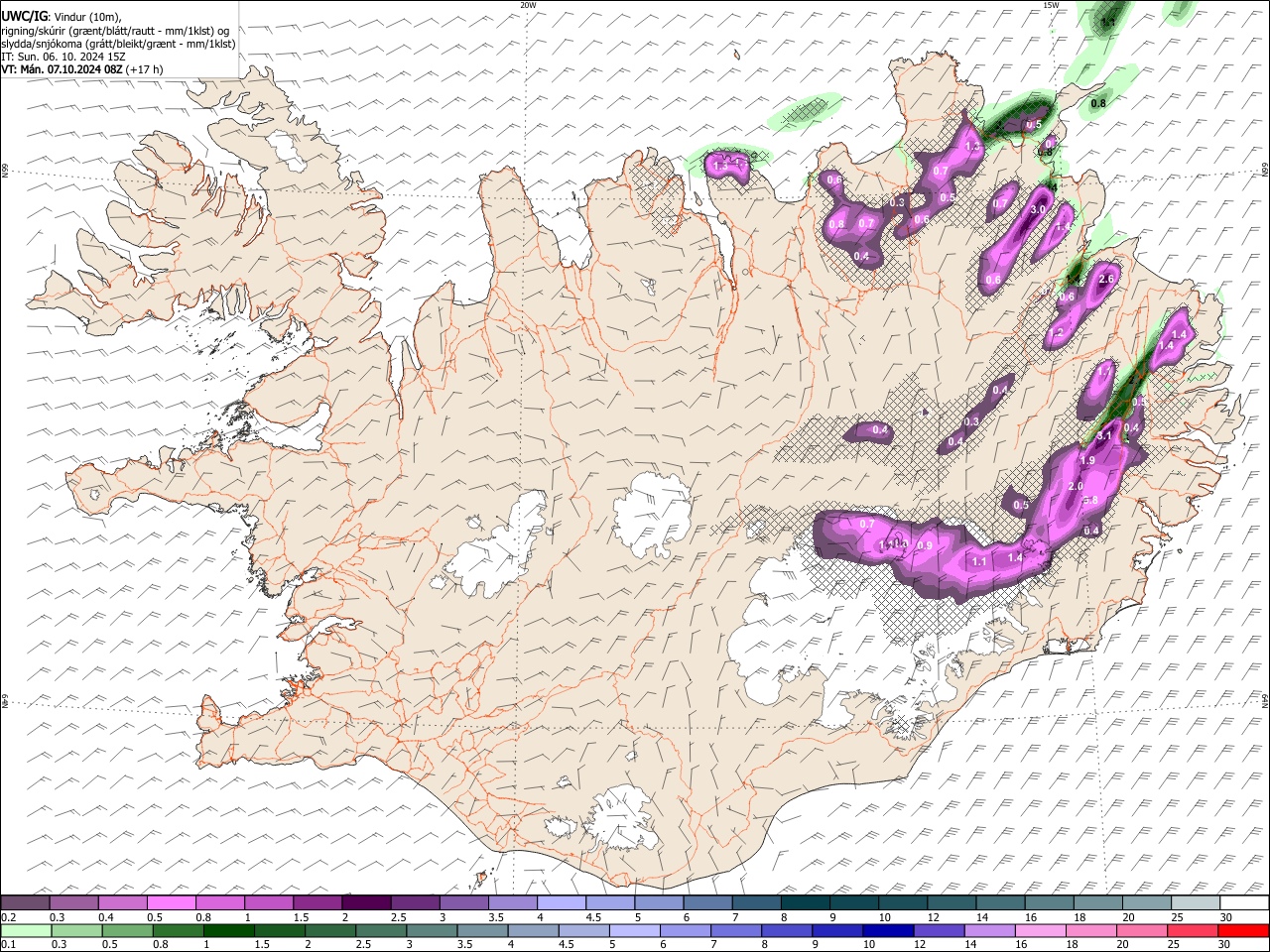This screenshot has height=952, width=1270.
Task: Click the 1.9 precipitation value on the map
Action: (1087, 461)
